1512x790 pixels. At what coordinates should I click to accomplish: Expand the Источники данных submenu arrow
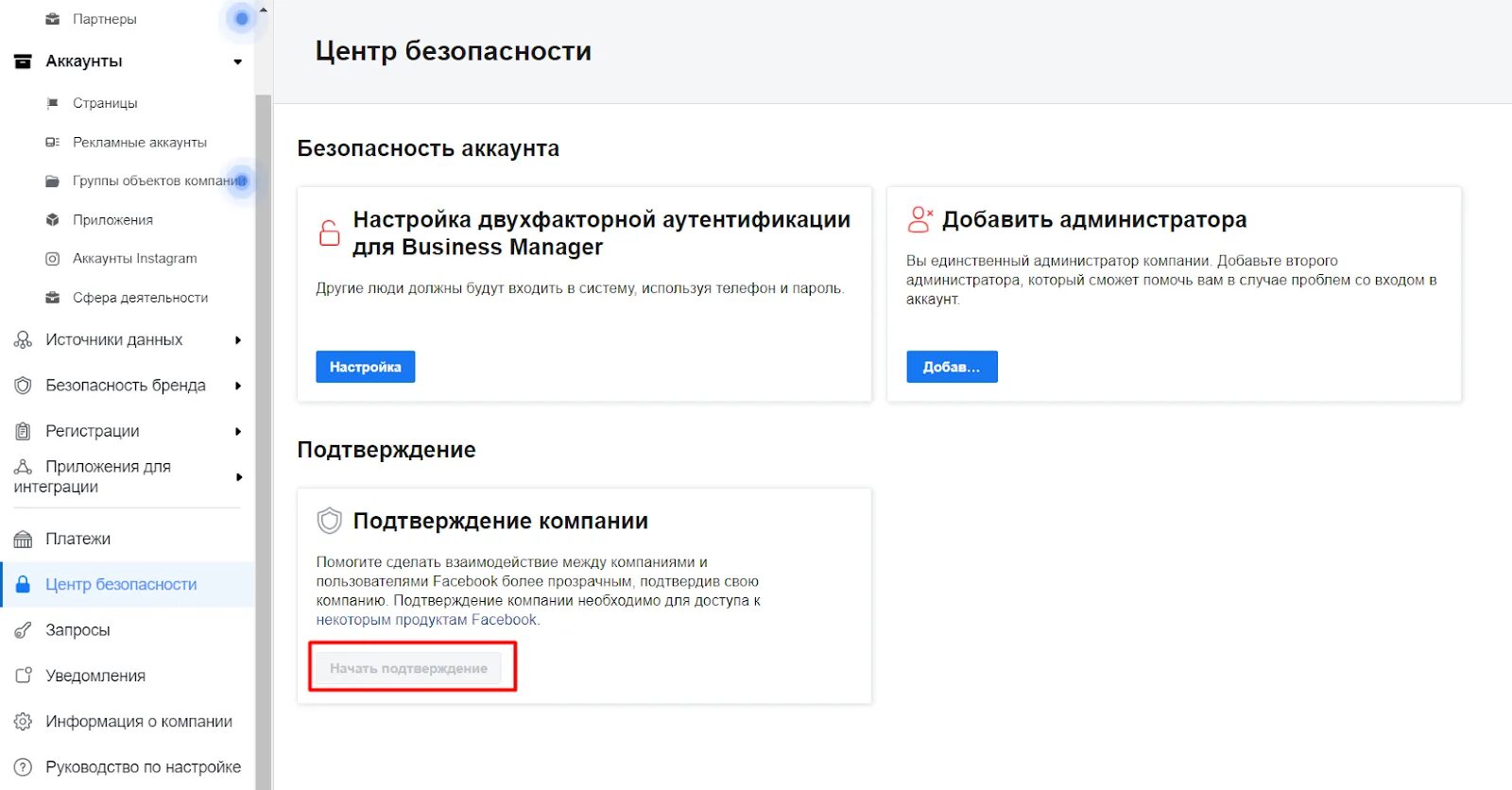click(238, 340)
